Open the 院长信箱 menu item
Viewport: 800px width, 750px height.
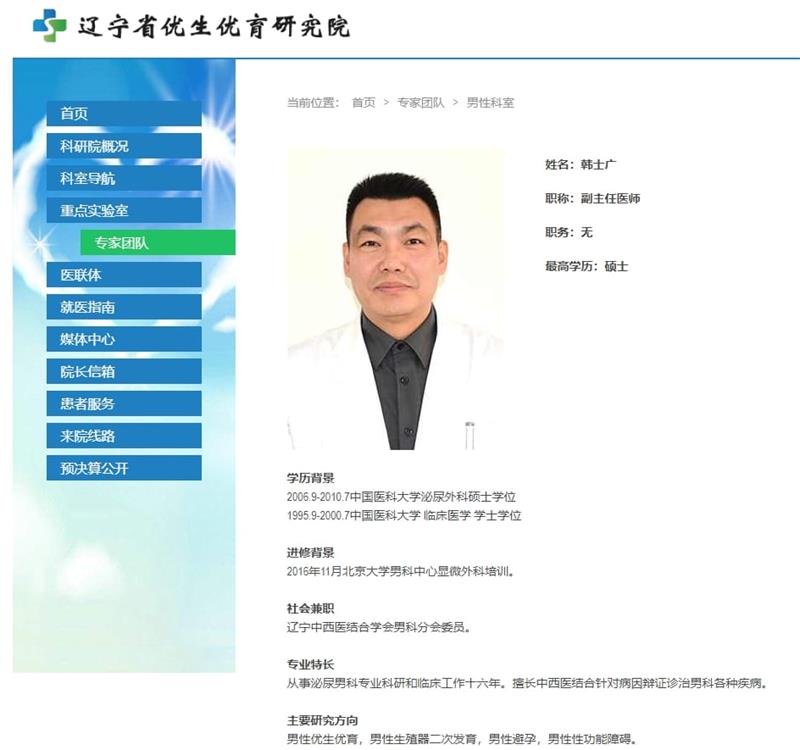tap(124, 371)
